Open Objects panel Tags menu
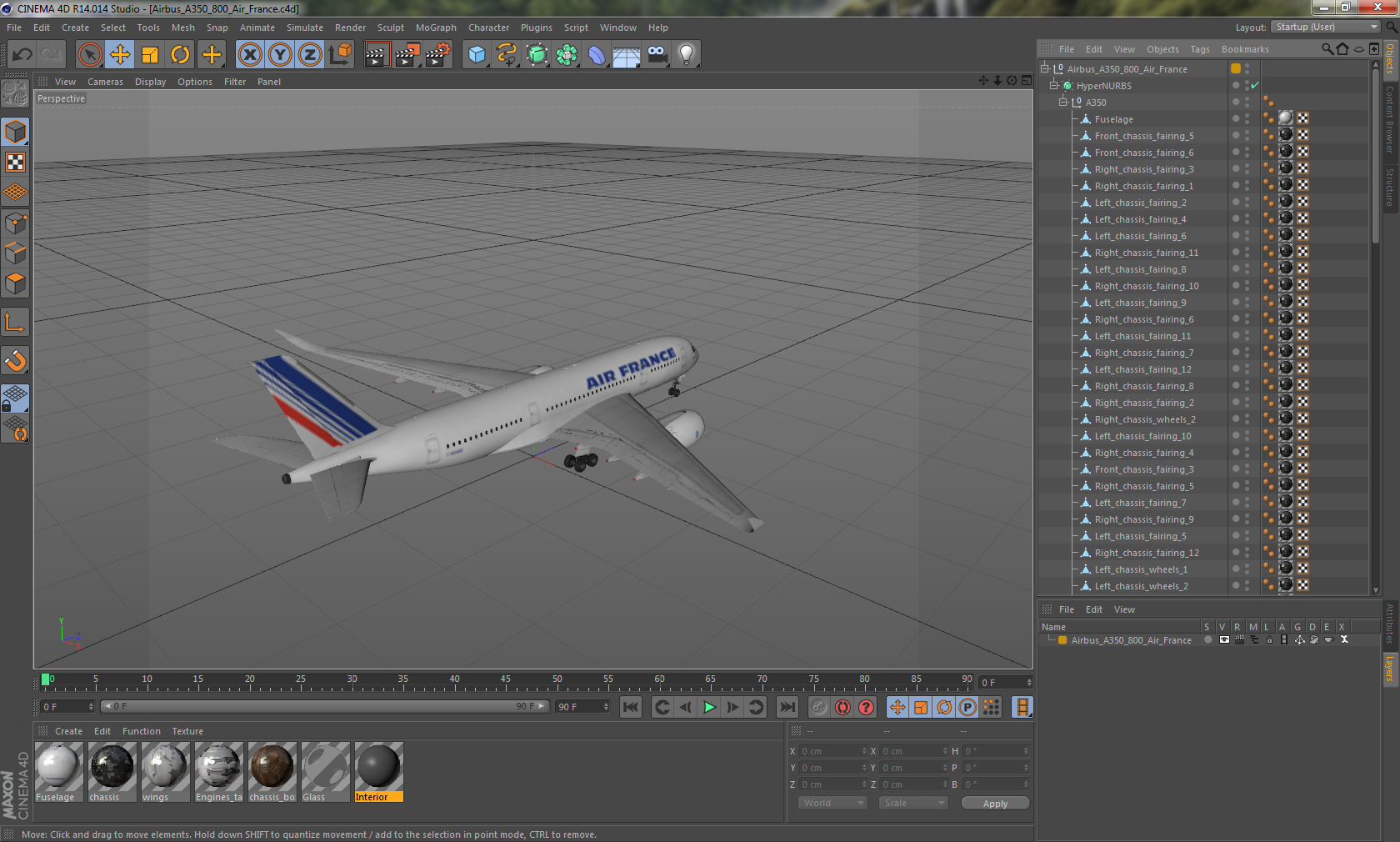This screenshot has height=842, width=1400. [x=1200, y=49]
